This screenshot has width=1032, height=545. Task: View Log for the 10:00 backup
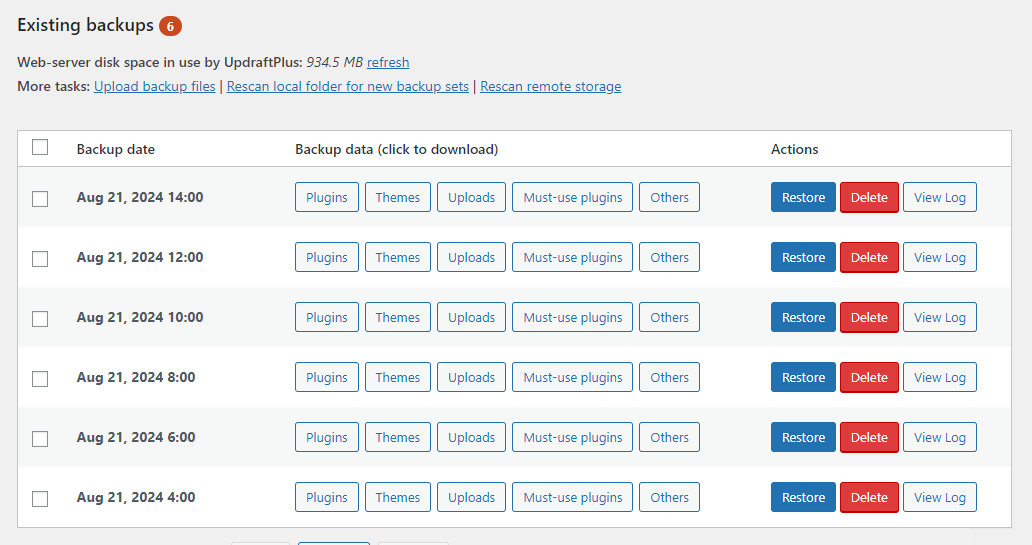click(x=939, y=317)
